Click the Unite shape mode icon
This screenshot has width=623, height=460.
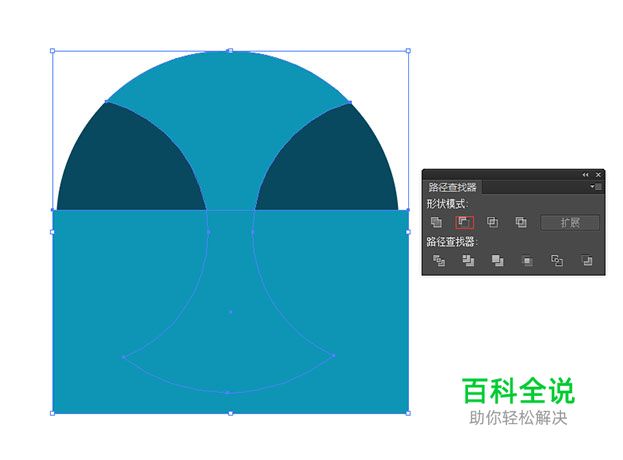coord(436,222)
